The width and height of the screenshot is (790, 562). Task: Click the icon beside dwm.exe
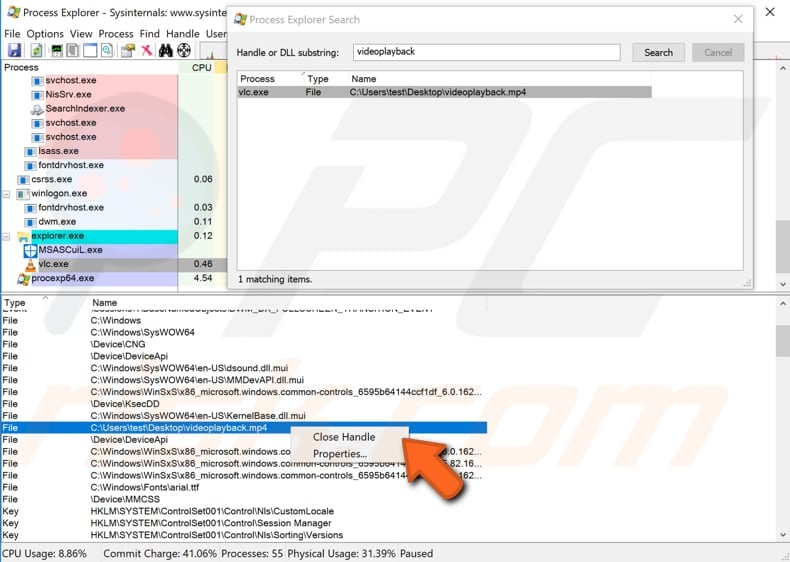pos(30,222)
